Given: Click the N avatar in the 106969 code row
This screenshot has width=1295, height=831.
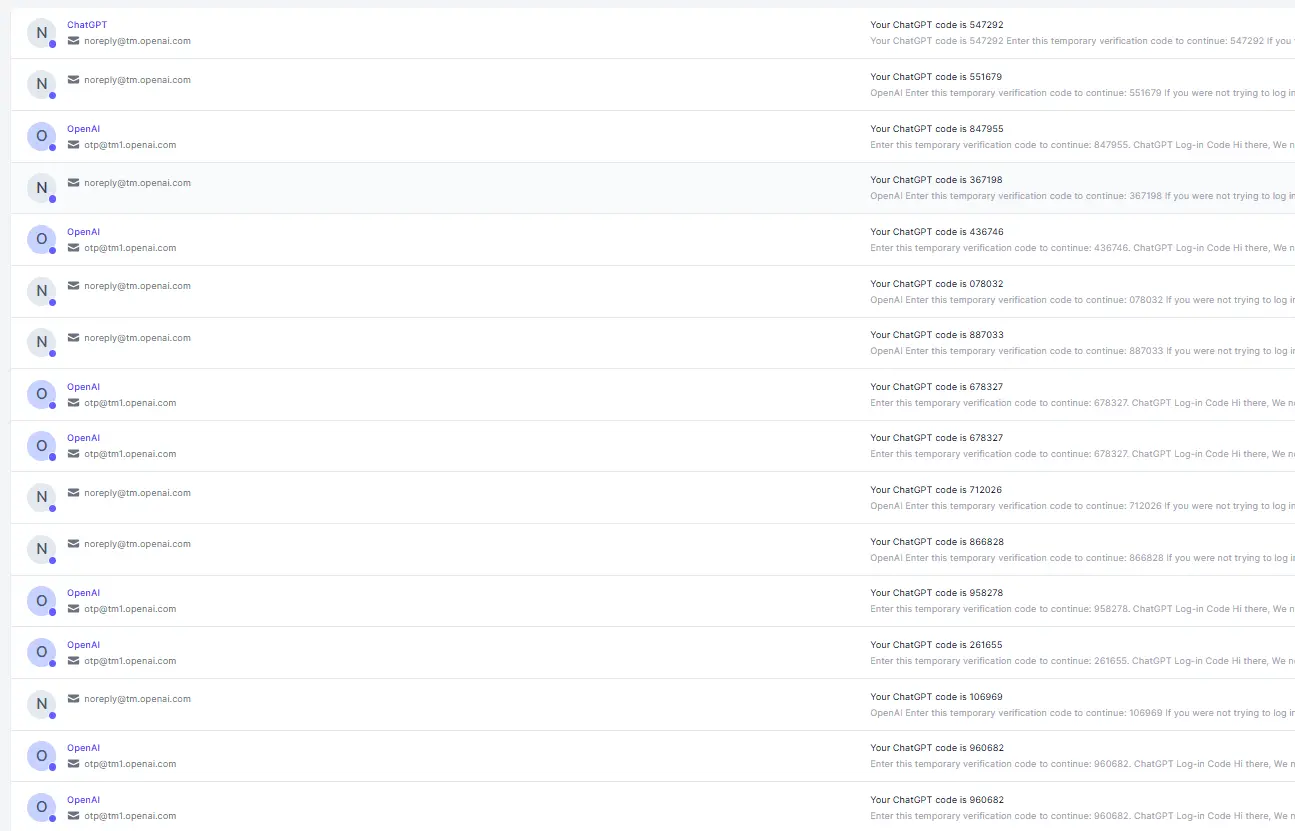Looking at the screenshot, I should tap(41, 704).
